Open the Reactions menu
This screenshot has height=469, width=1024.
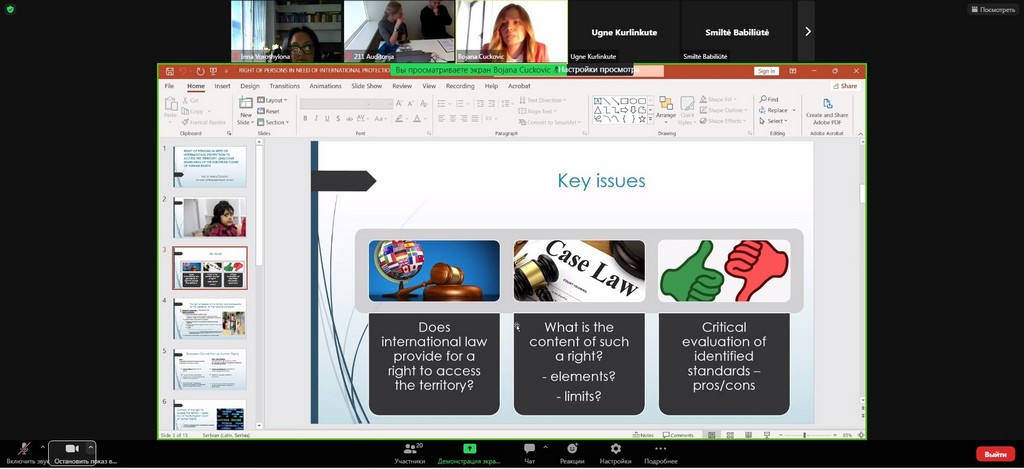572,450
